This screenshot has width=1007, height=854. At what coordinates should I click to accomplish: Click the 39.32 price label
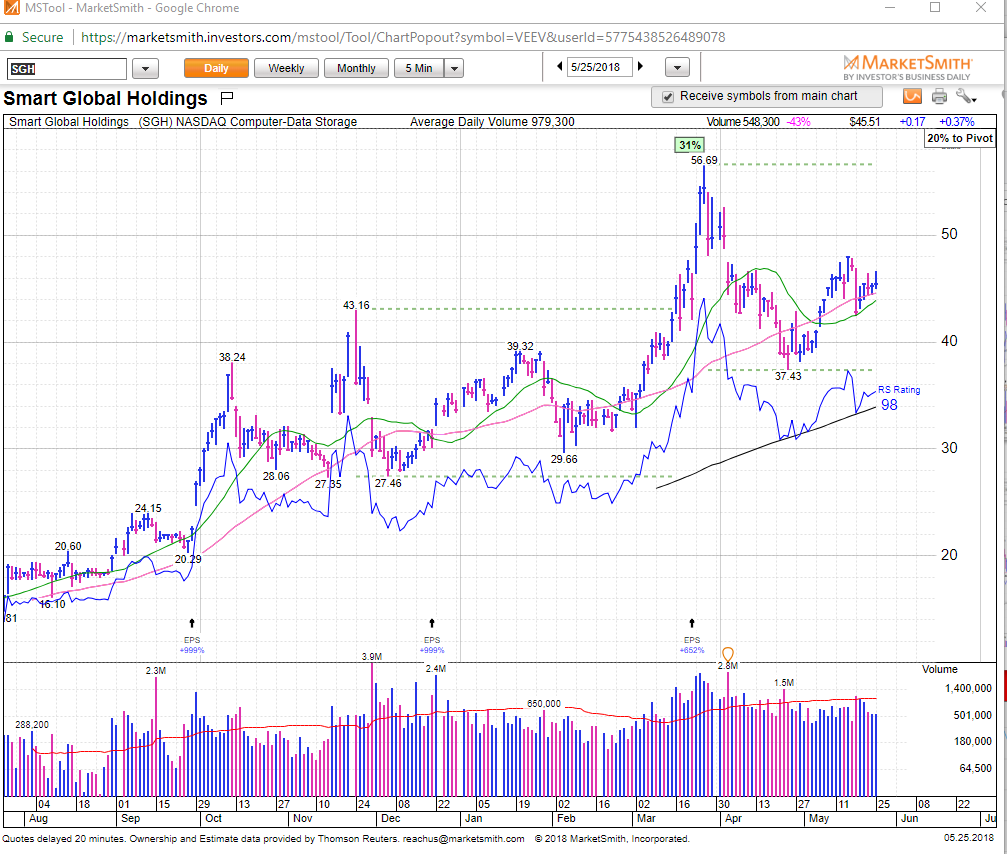coord(520,346)
